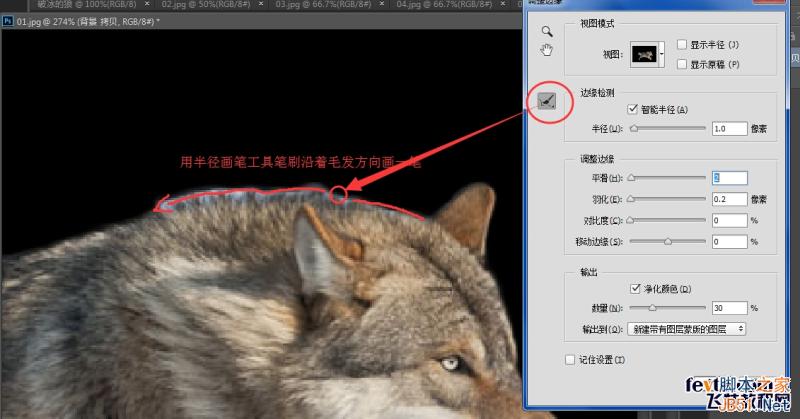
Task: Switch to the 02.jpg @ 50% tab
Action: (206, 4)
